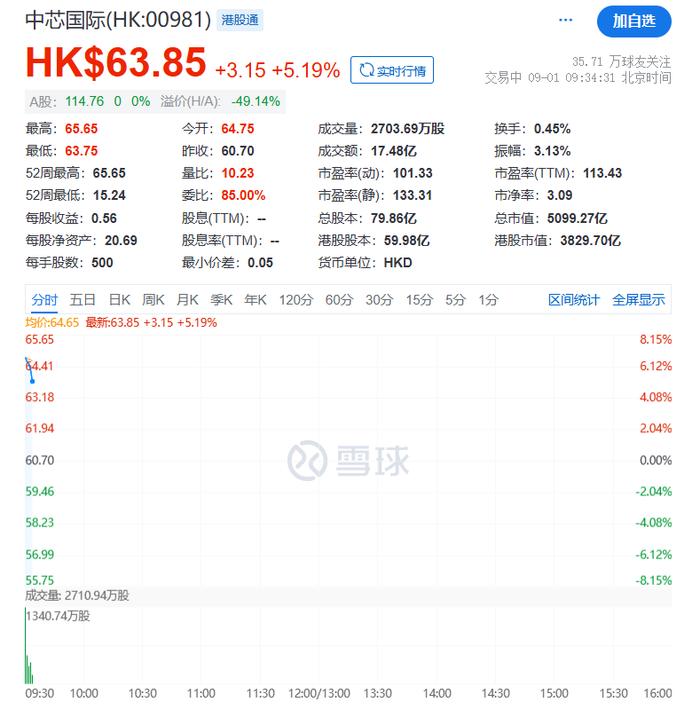This screenshot has width=700, height=704.
Task: Click the 市盈率(TTM) value 113.43
Action: click(602, 173)
